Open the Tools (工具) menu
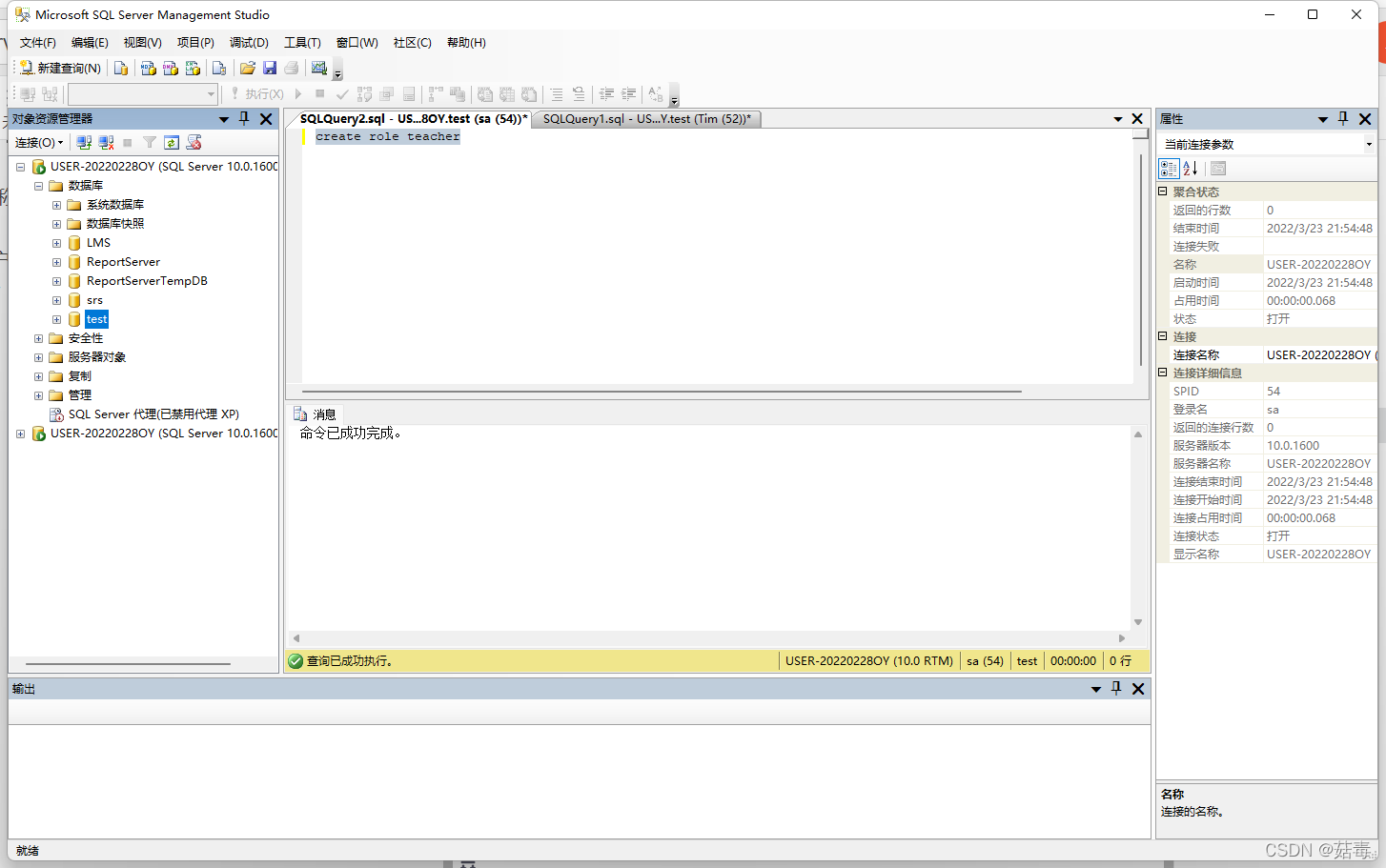Viewport: 1386px width, 868px height. [x=302, y=43]
